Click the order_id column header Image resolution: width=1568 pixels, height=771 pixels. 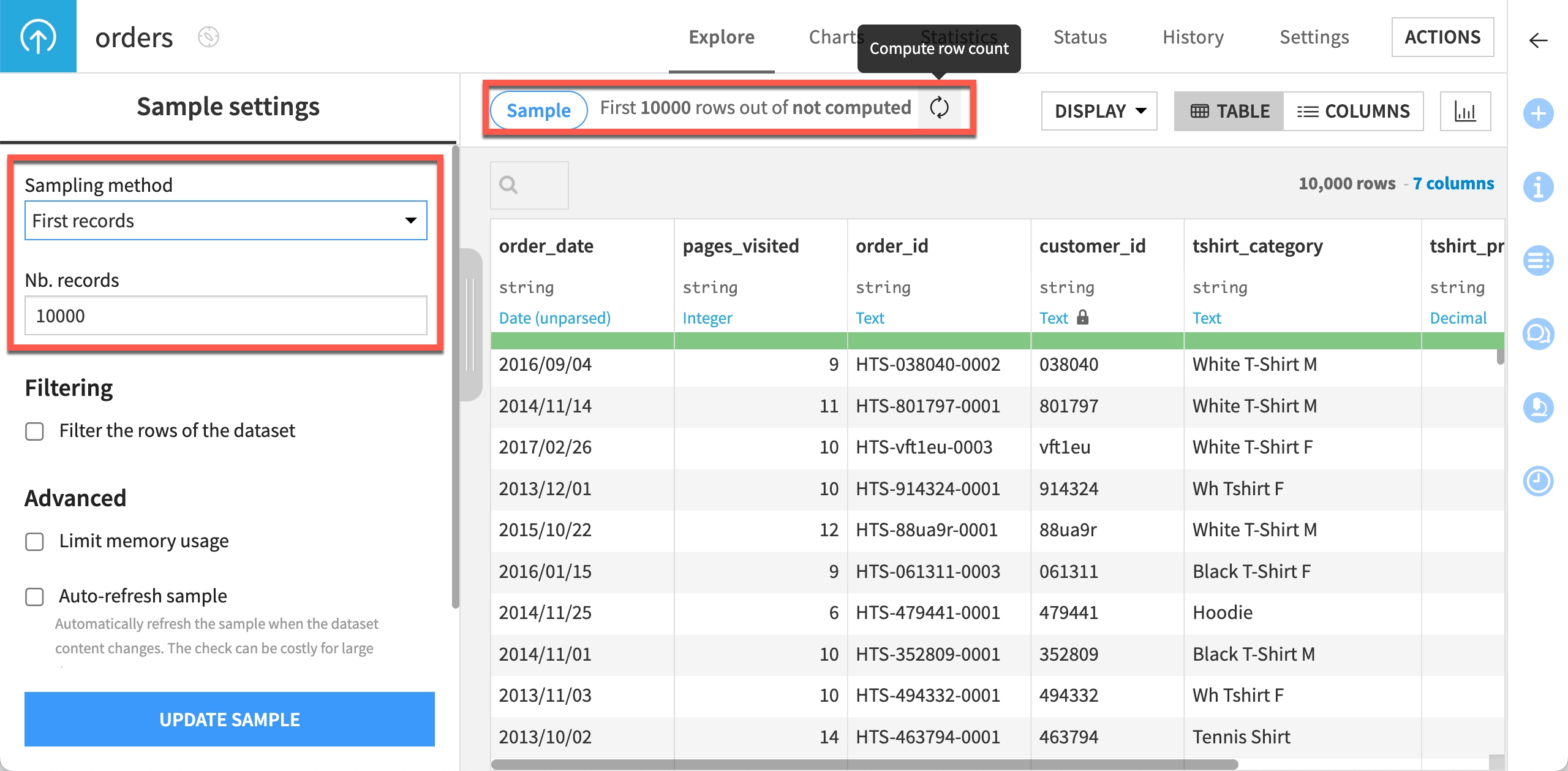coord(892,246)
